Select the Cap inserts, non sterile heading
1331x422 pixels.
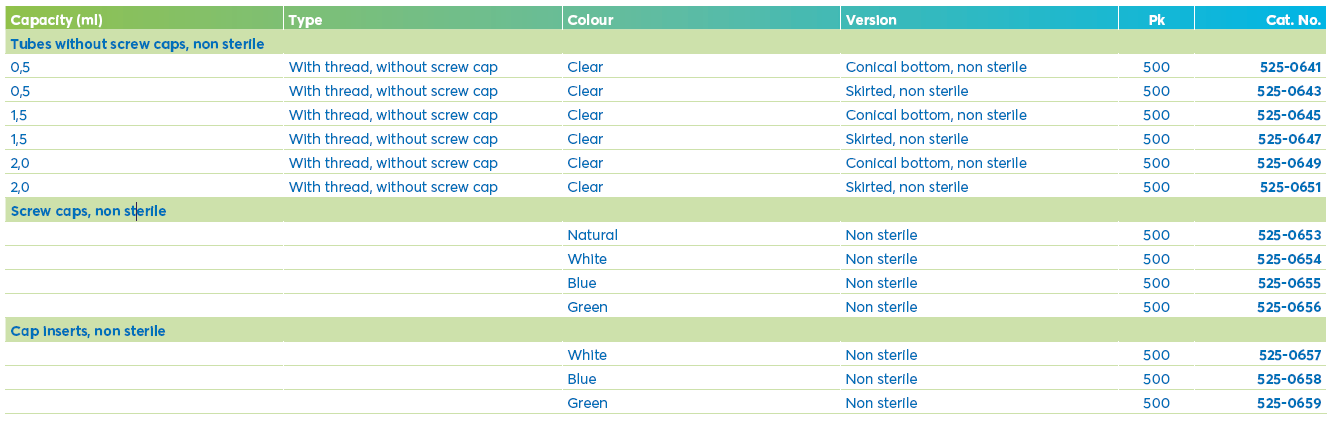click(88, 331)
